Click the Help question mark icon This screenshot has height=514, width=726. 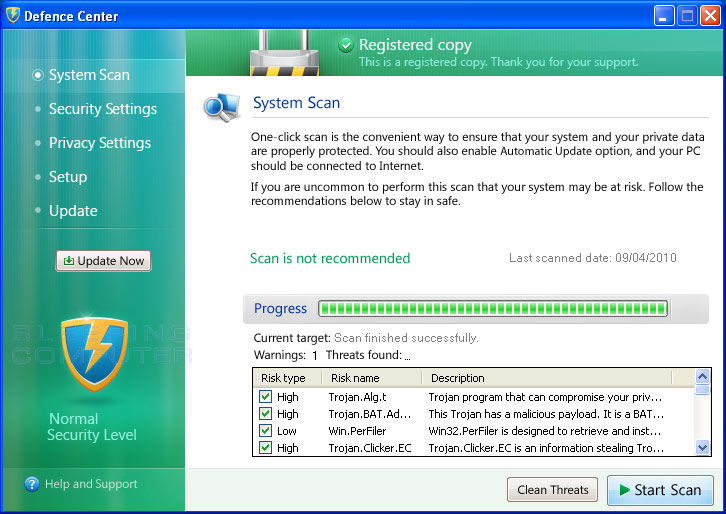[31, 484]
